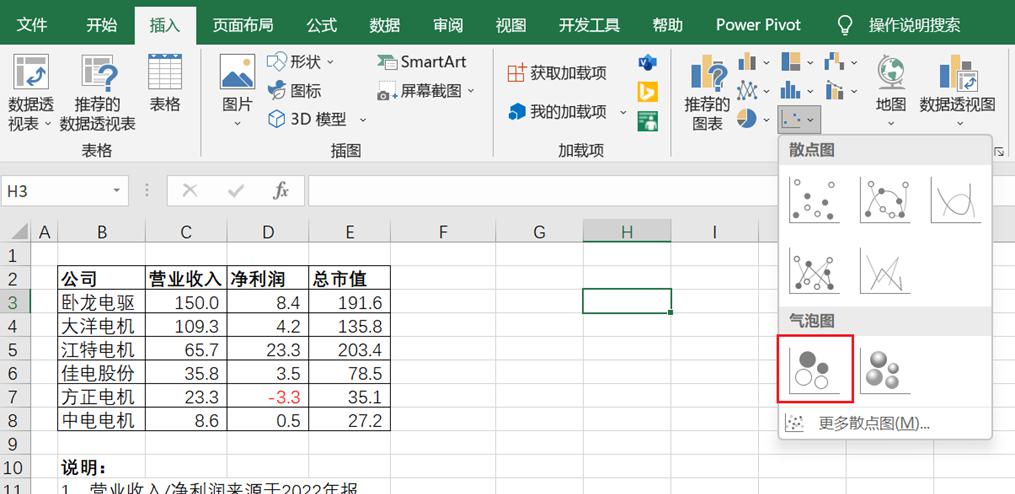Click the Select All corner triangle
The width and height of the screenshot is (1015, 494).
pos(20,231)
